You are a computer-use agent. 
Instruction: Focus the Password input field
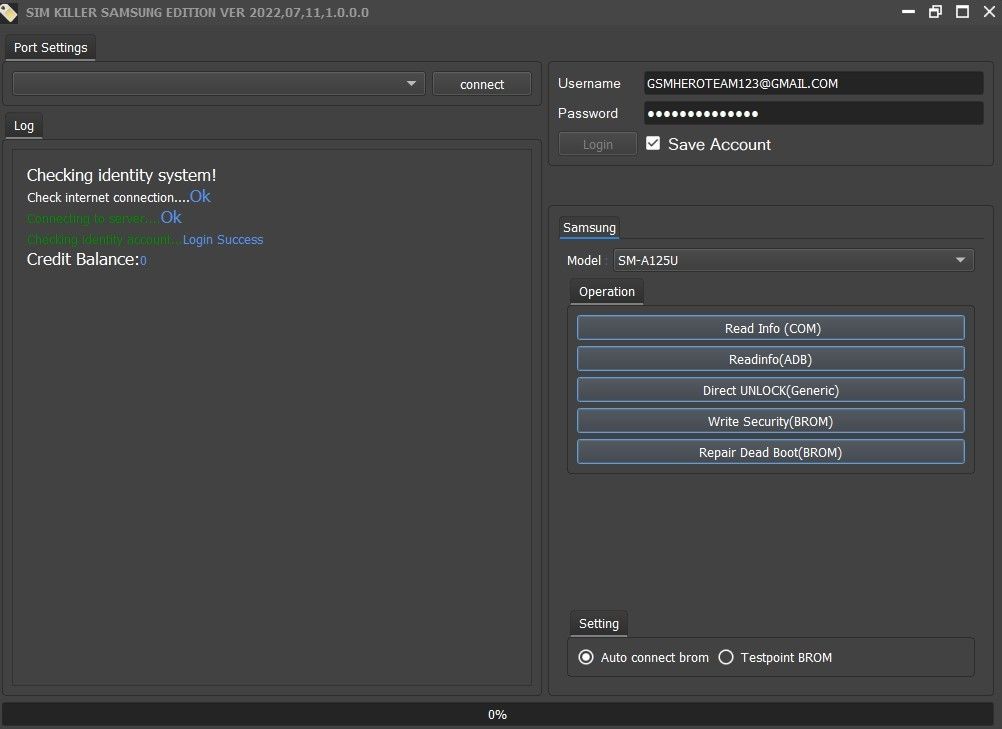tap(813, 114)
